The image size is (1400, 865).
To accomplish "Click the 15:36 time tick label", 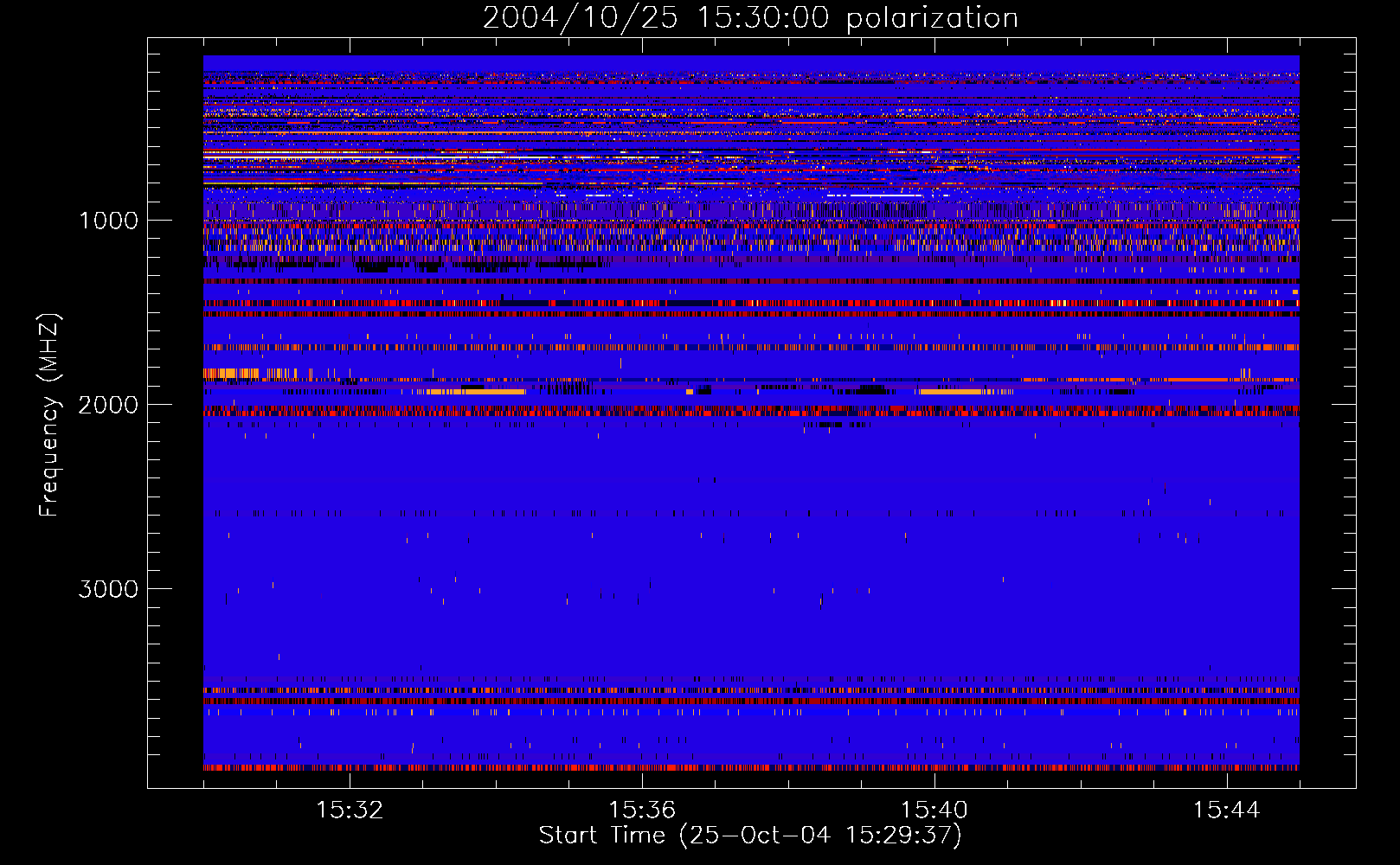I will pos(642,811).
